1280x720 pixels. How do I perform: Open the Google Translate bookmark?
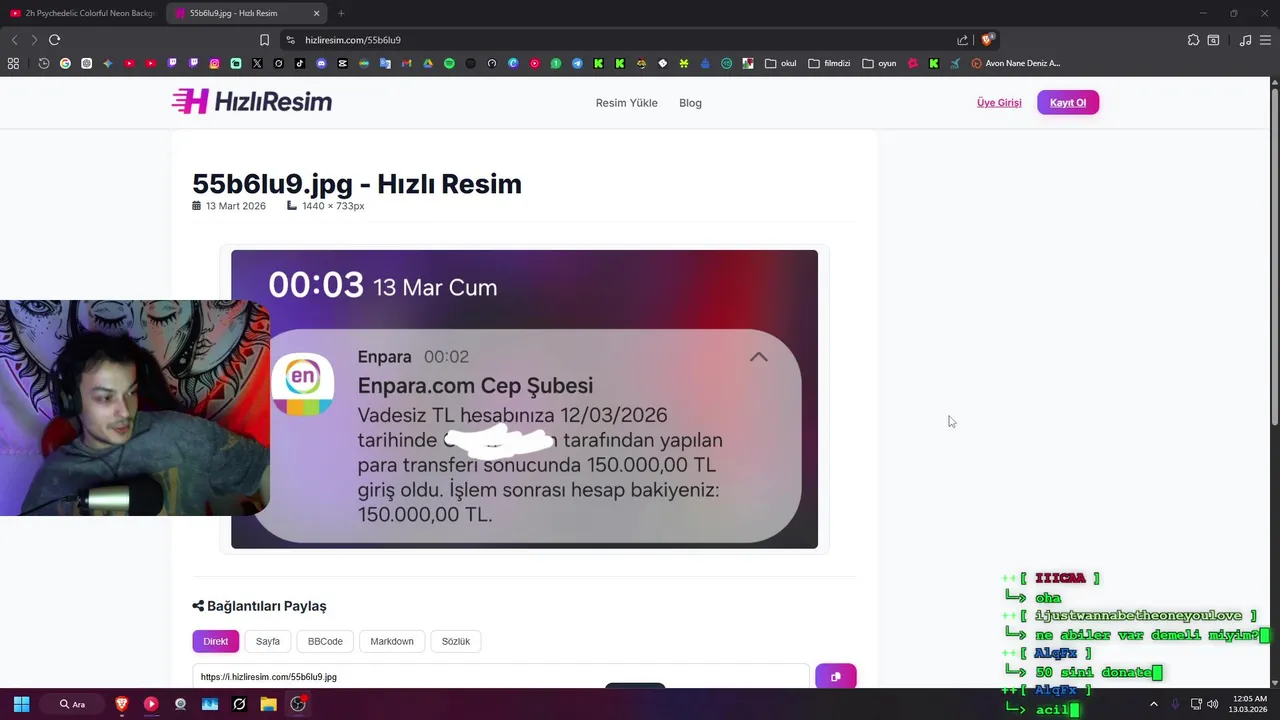385,63
